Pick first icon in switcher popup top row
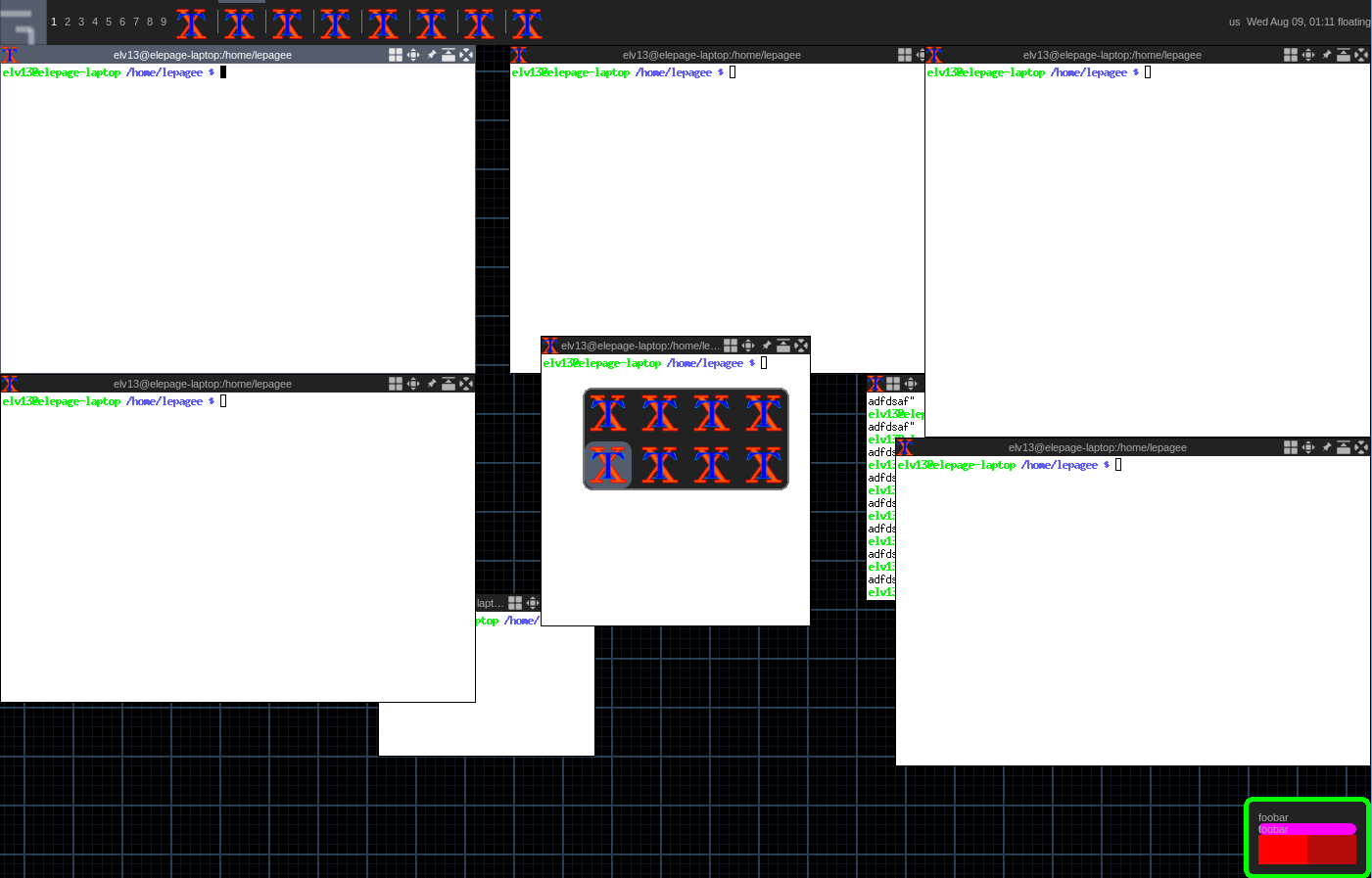The width and height of the screenshot is (1372, 878). tap(608, 413)
